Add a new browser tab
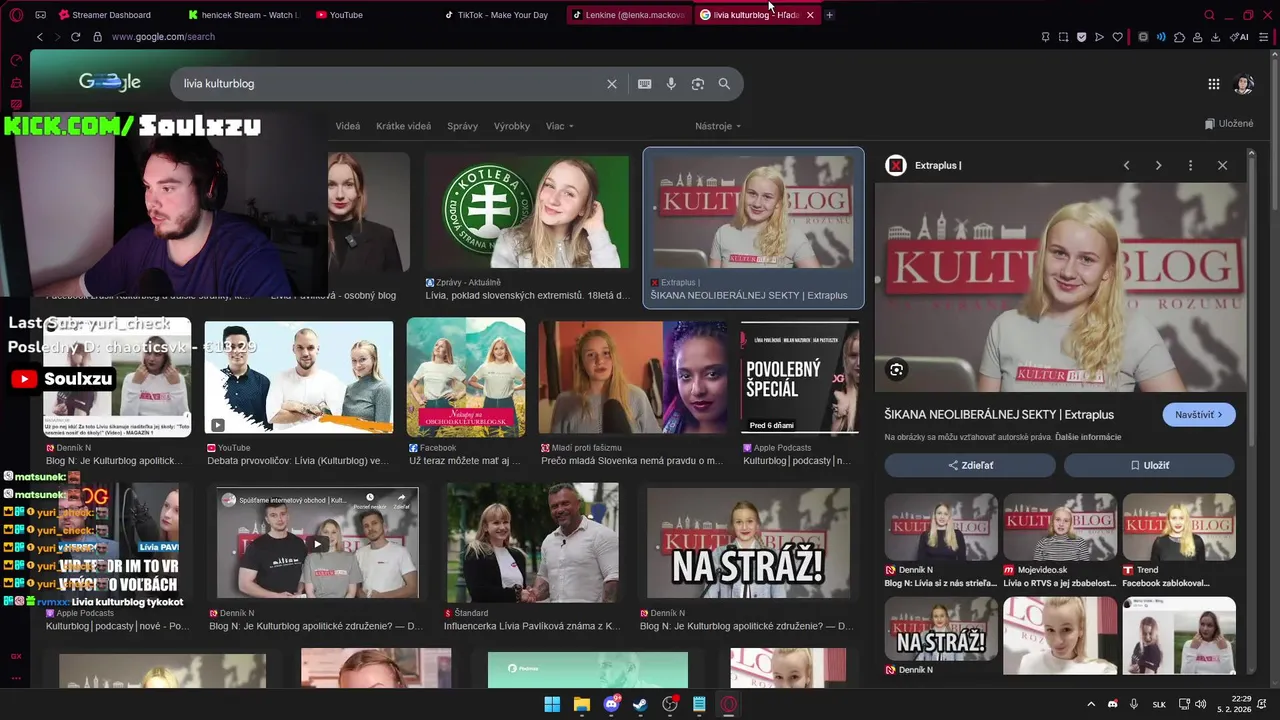 point(829,15)
